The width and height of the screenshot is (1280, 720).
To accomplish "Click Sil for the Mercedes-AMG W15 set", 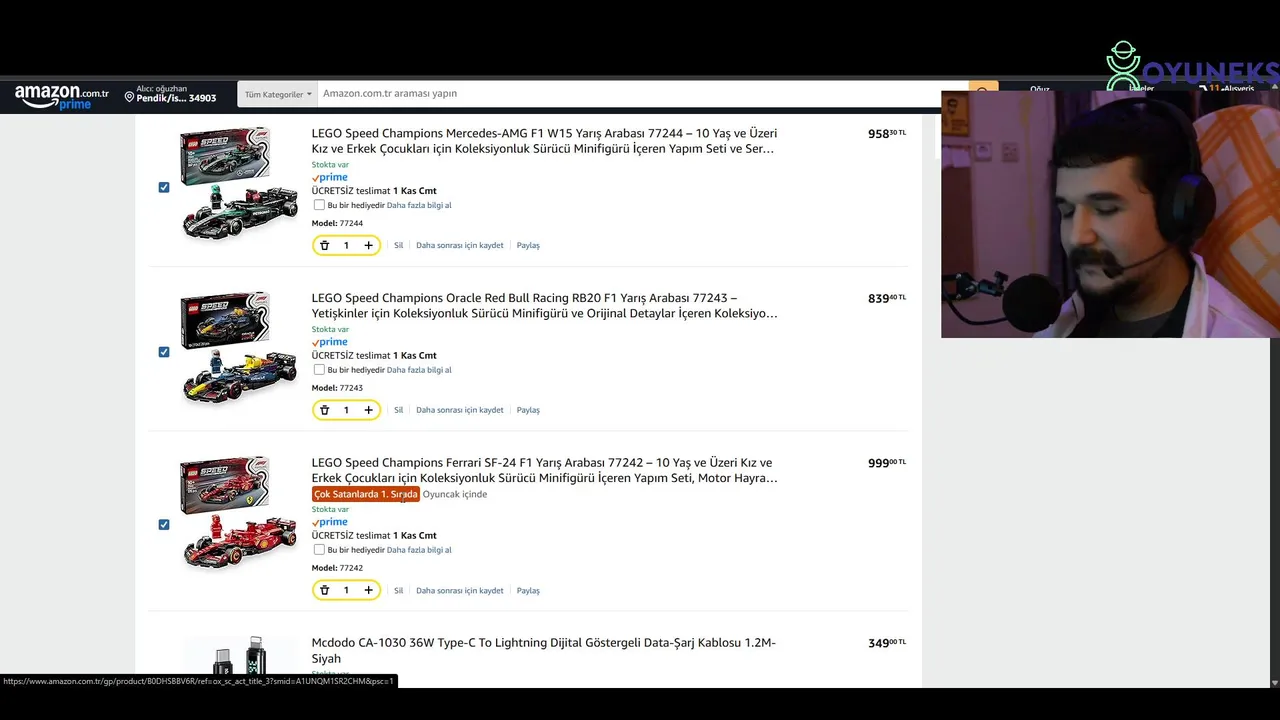I will [x=398, y=245].
